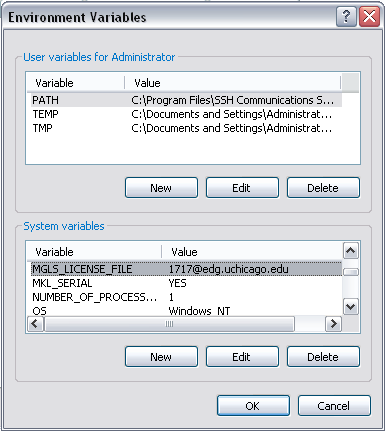385x431 pixels.
Task: Select the OS system variable
Action: (39, 311)
